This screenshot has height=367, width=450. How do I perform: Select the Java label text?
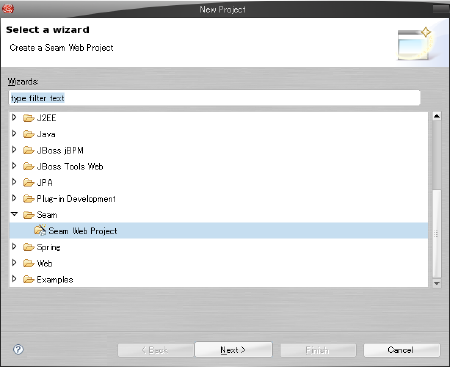coord(46,134)
